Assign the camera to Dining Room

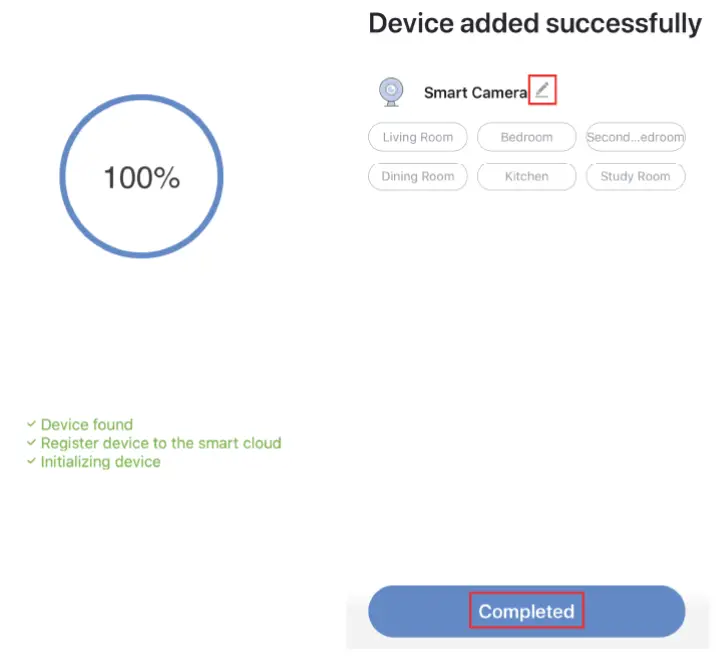417,176
